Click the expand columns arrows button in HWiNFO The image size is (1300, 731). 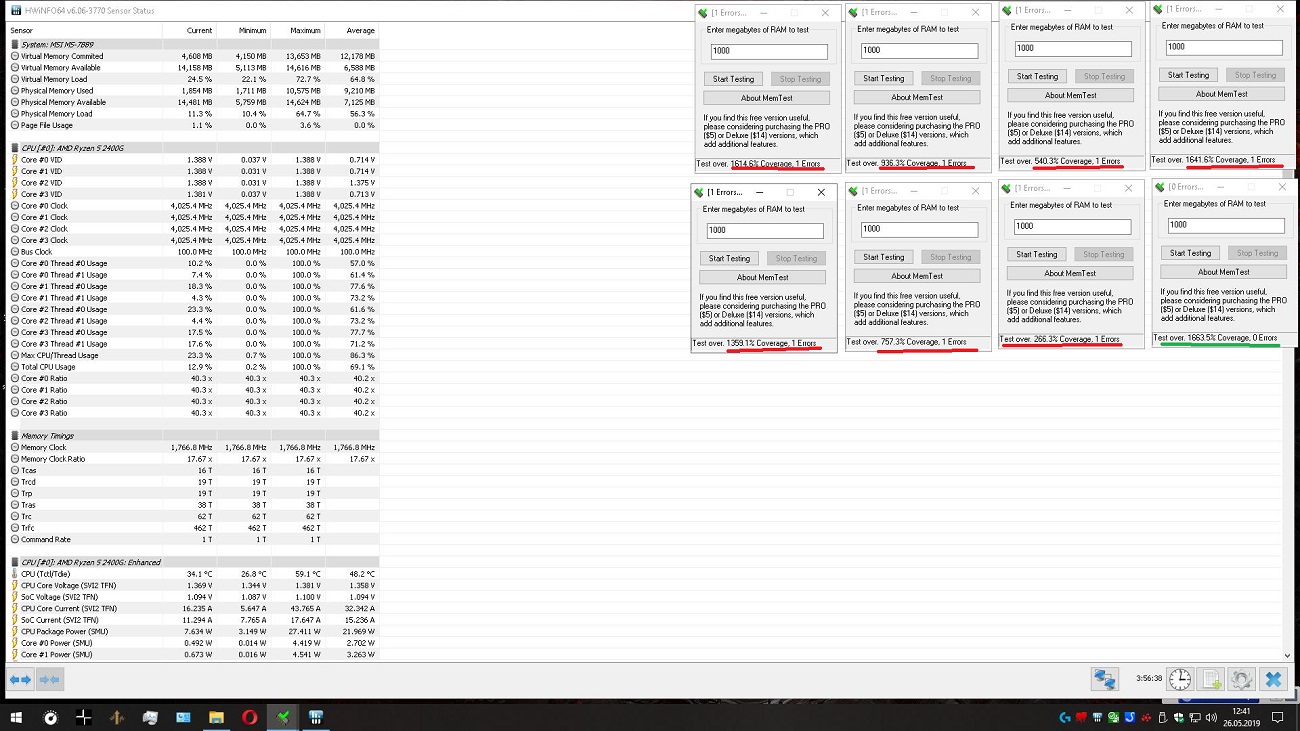[x=21, y=680]
